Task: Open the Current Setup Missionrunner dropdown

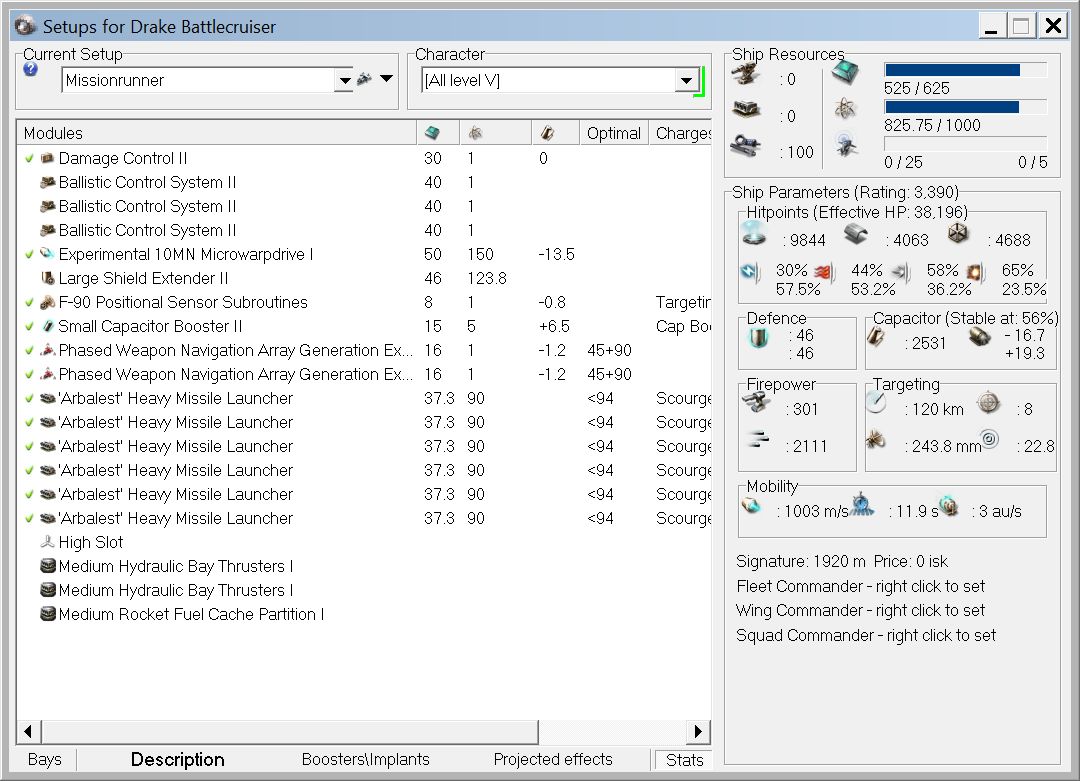Action: (x=344, y=81)
